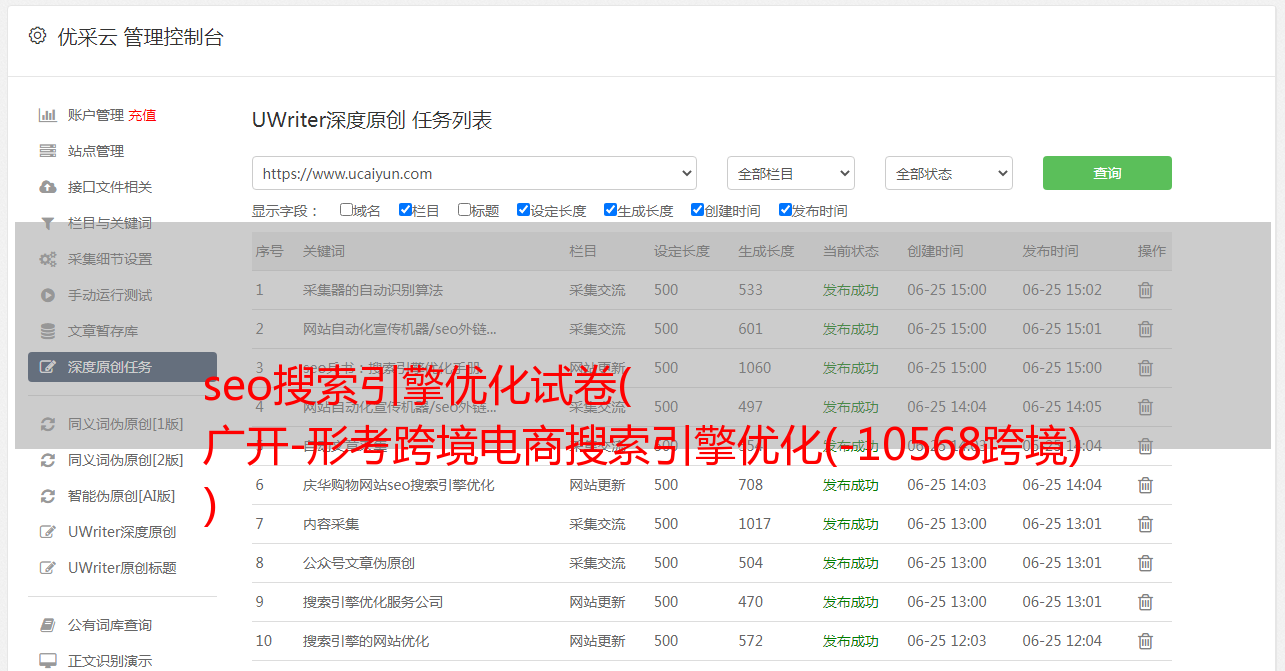This screenshot has width=1285, height=671.
Task: Open 接口文件相关 link
Action: (110, 187)
